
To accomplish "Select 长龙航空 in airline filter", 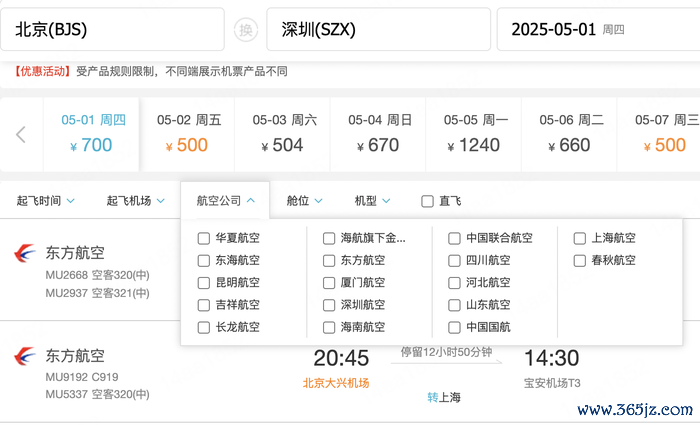I will coord(204,328).
